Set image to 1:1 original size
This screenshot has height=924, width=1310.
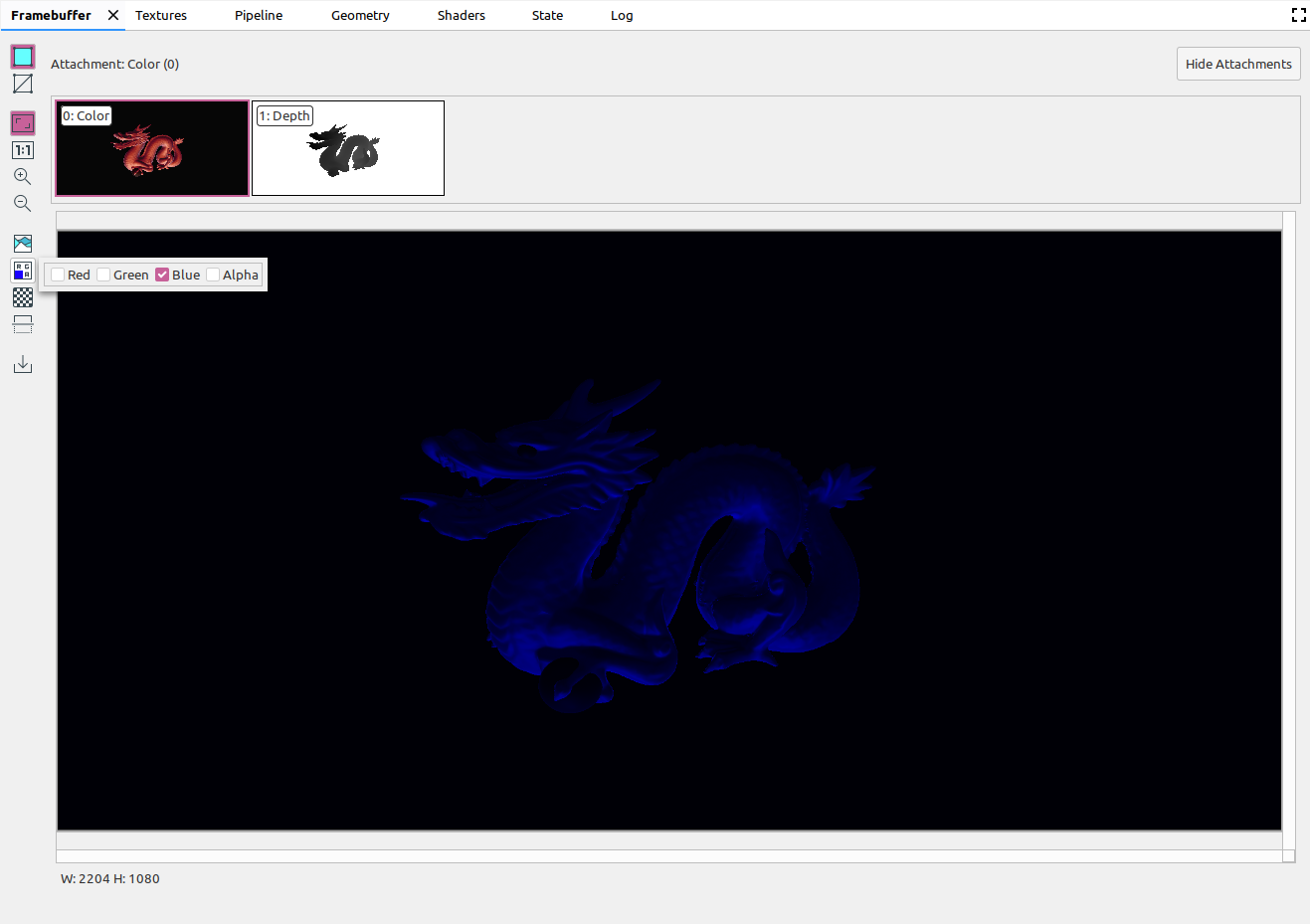point(23,150)
